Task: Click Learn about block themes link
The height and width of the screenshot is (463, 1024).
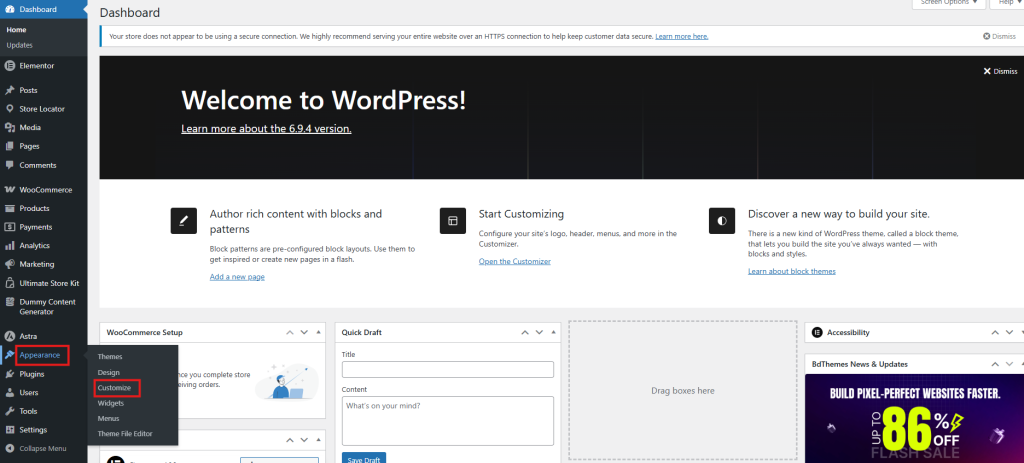Action: 792,271
